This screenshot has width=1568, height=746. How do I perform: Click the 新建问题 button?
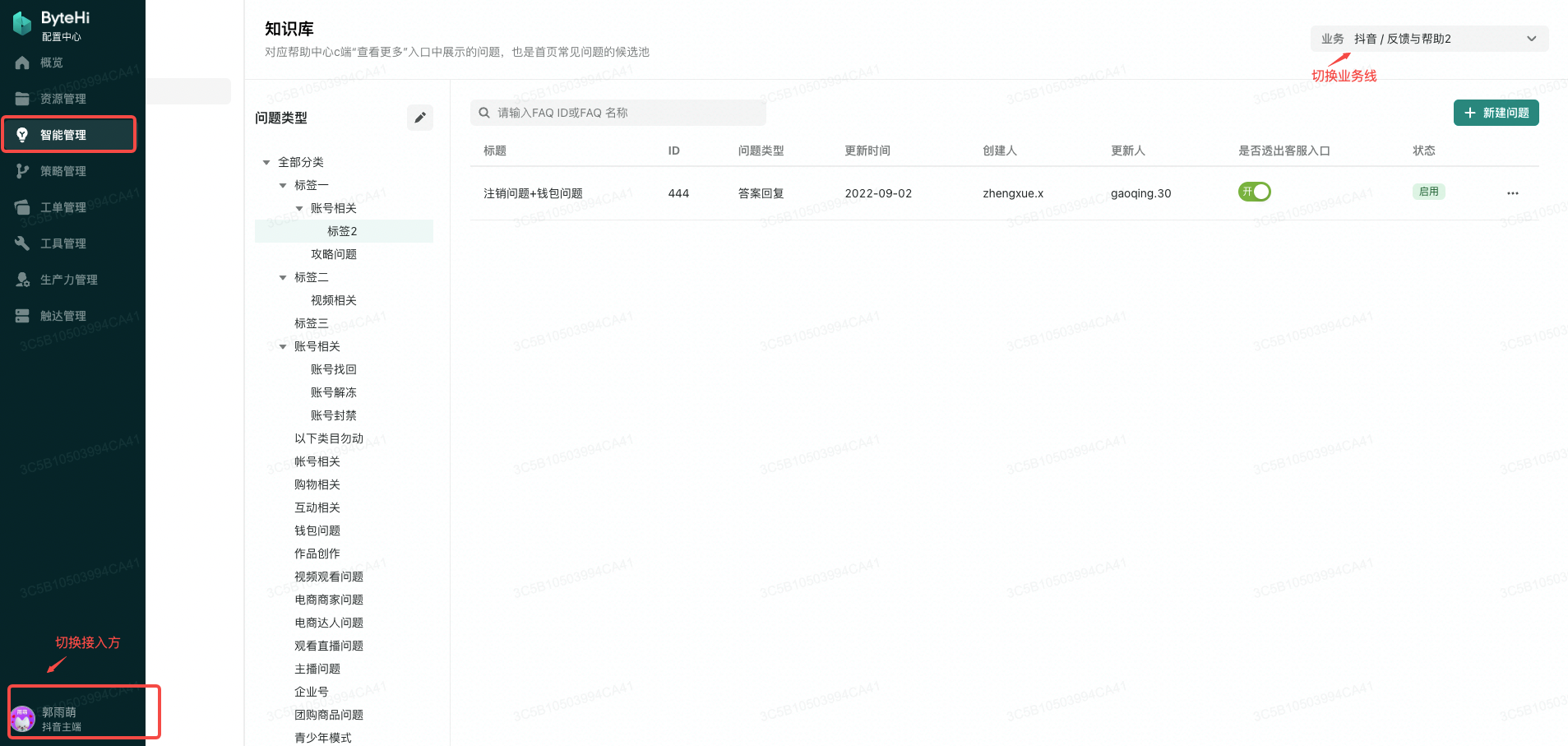pos(1495,112)
